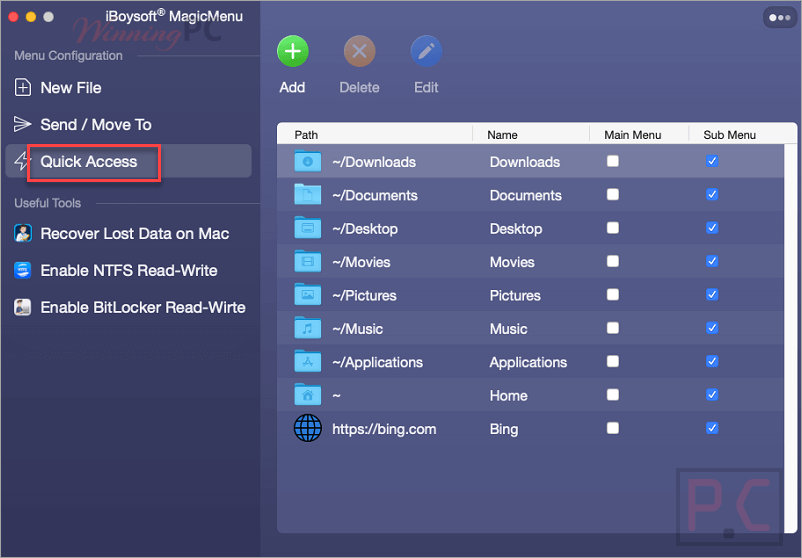Click the Home name cell
This screenshot has width=802, height=558.
[x=508, y=395]
